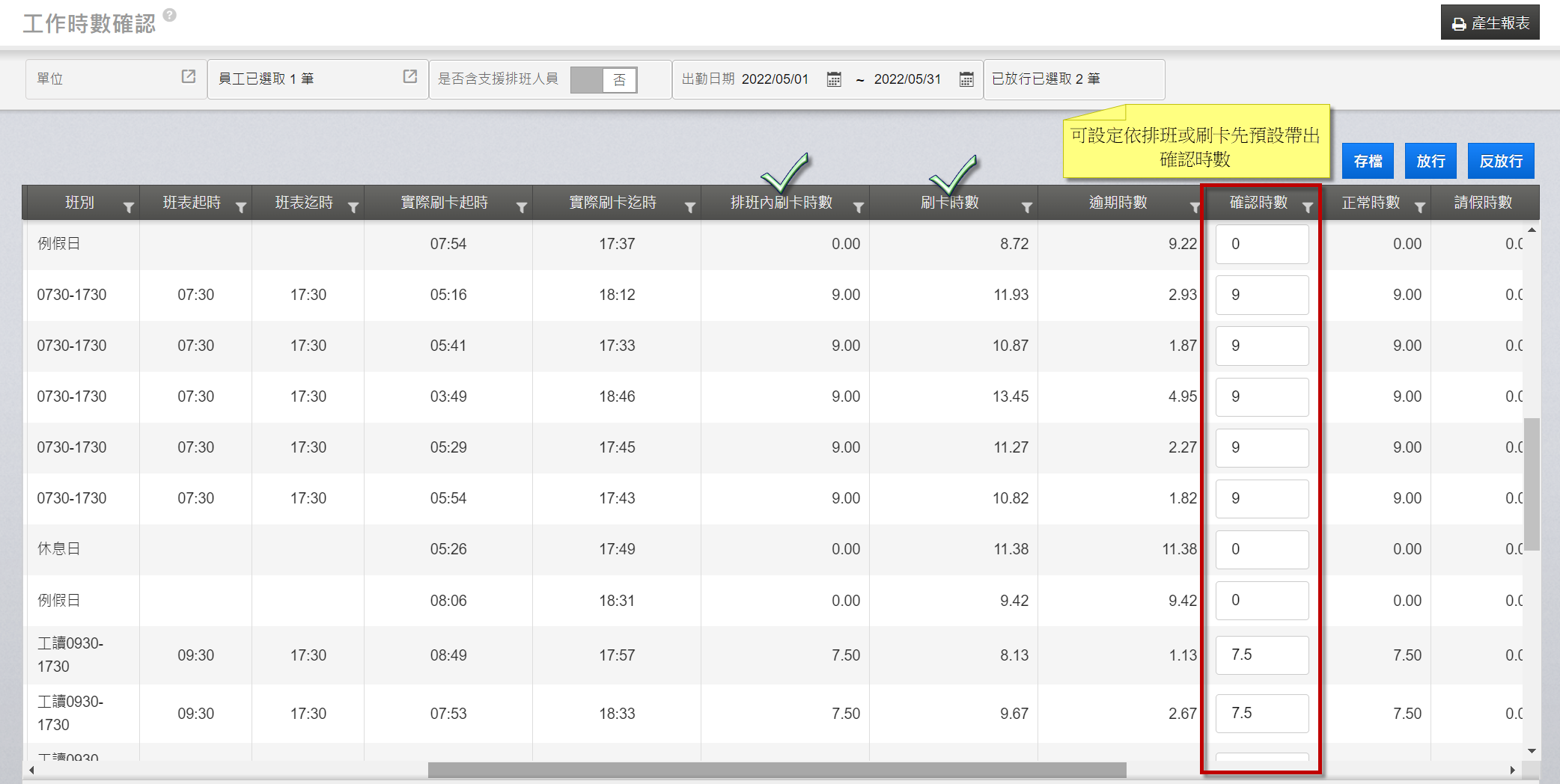Click the help question mark icon beside title

pyautogui.click(x=170, y=15)
